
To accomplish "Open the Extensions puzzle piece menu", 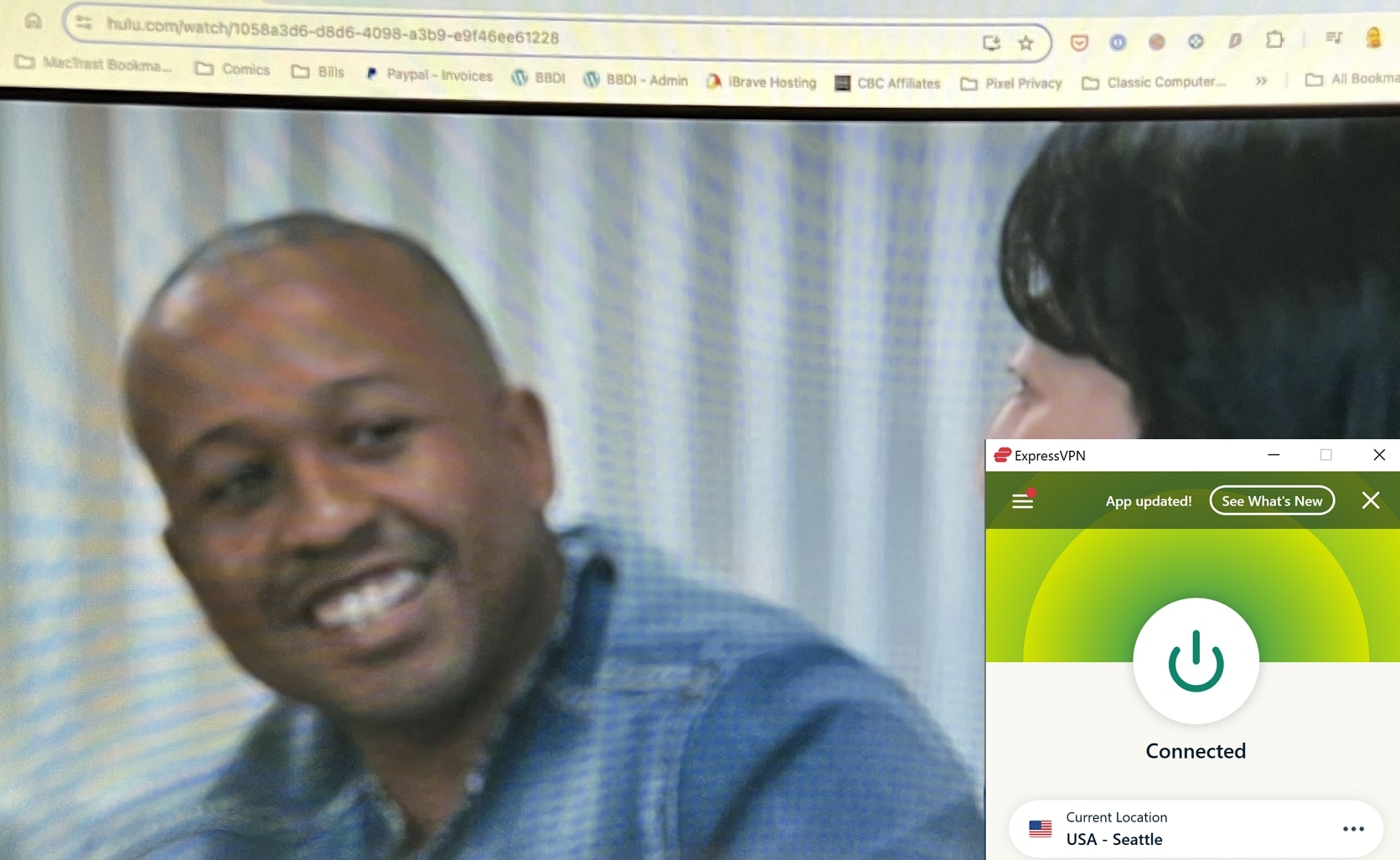I will [x=1274, y=39].
